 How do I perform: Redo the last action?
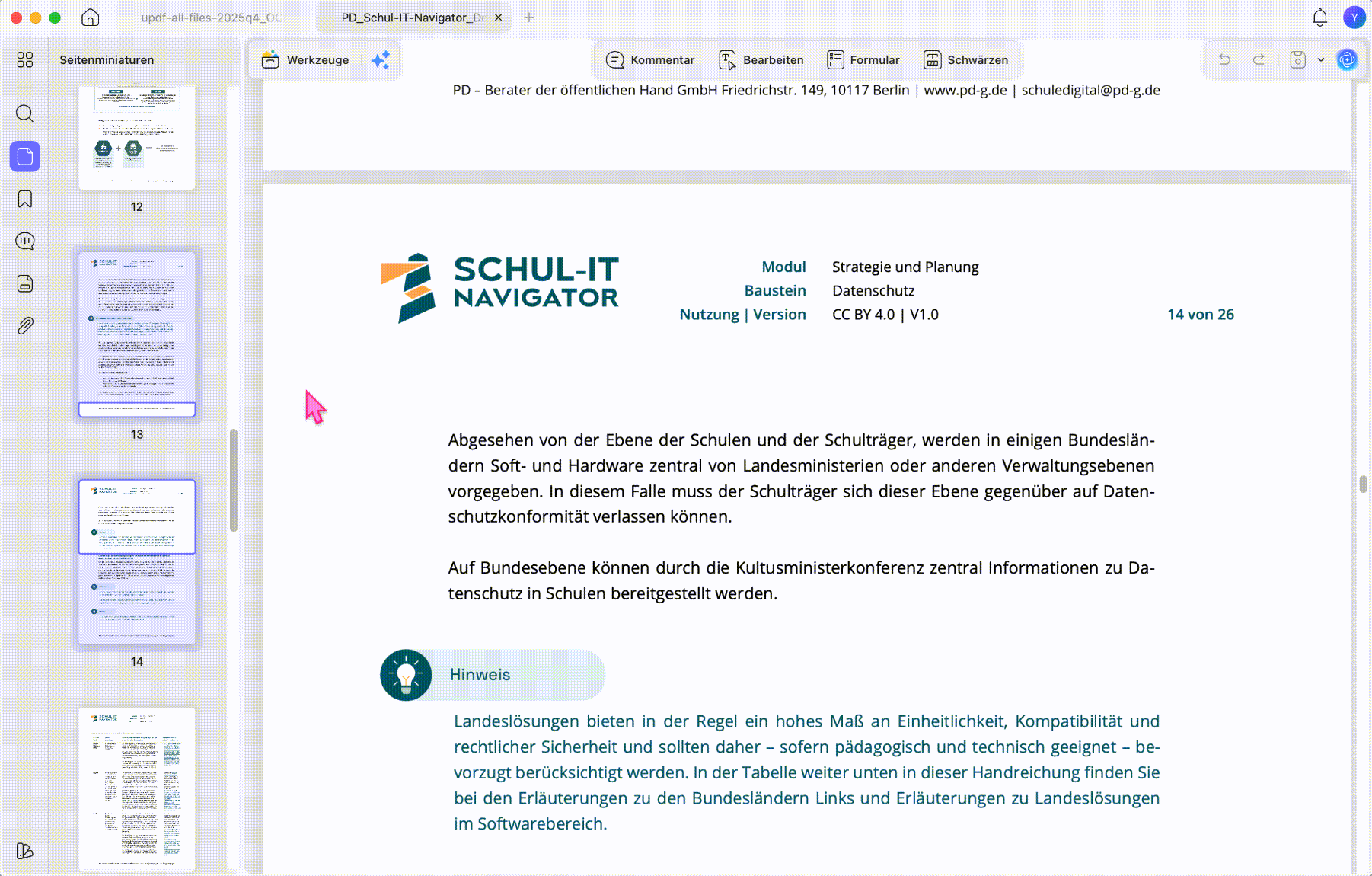tap(1259, 59)
